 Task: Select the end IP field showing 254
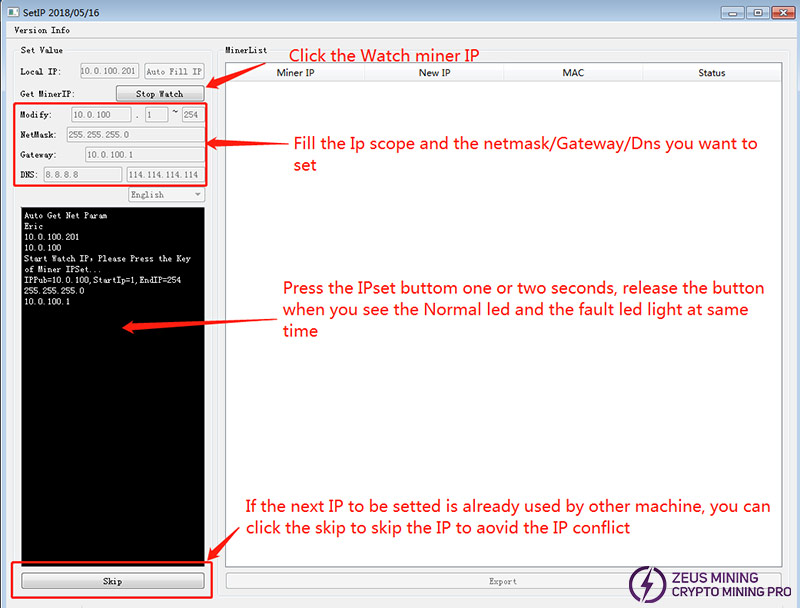pos(192,115)
